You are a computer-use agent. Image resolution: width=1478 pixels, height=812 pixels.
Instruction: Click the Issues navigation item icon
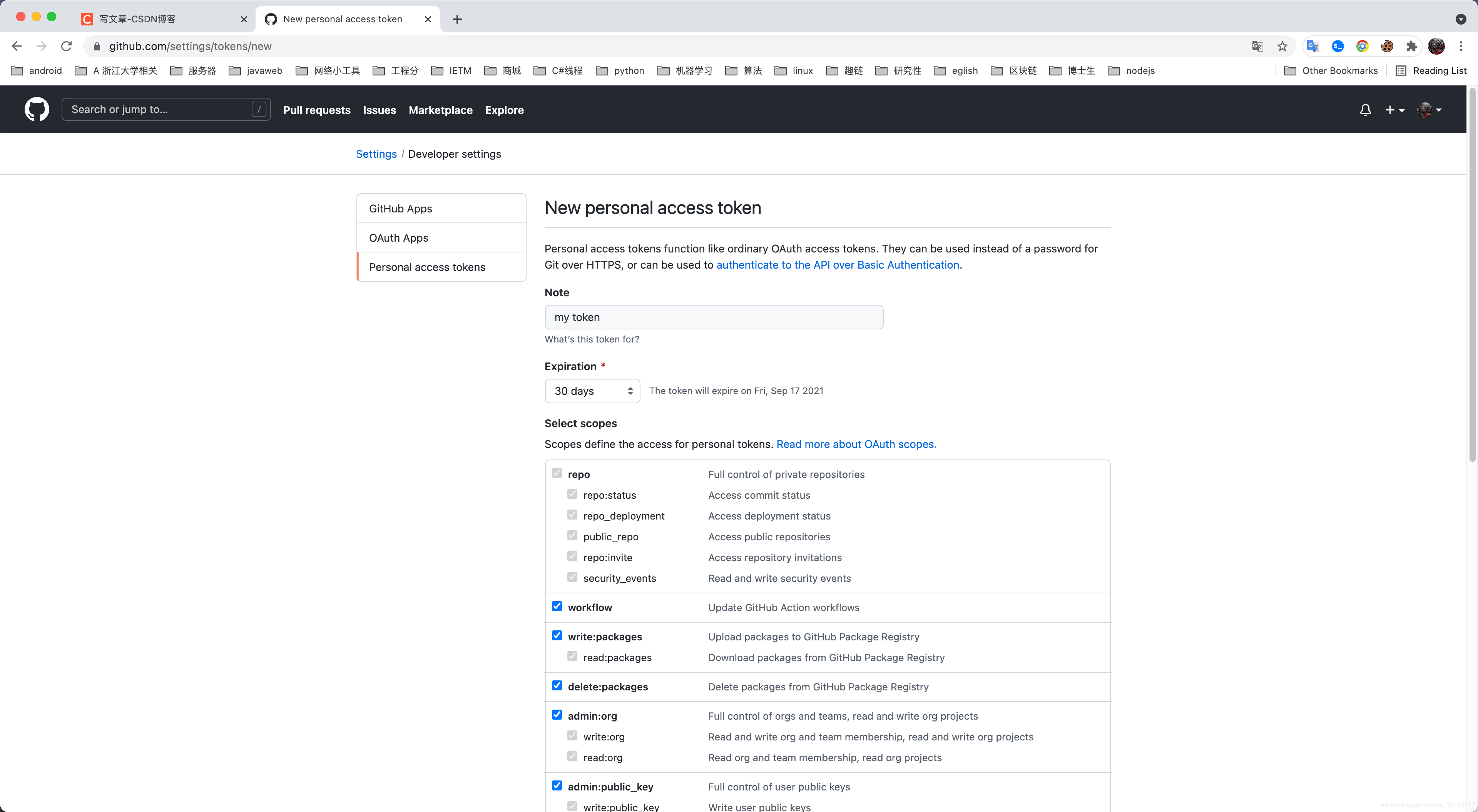click(380, 109)
